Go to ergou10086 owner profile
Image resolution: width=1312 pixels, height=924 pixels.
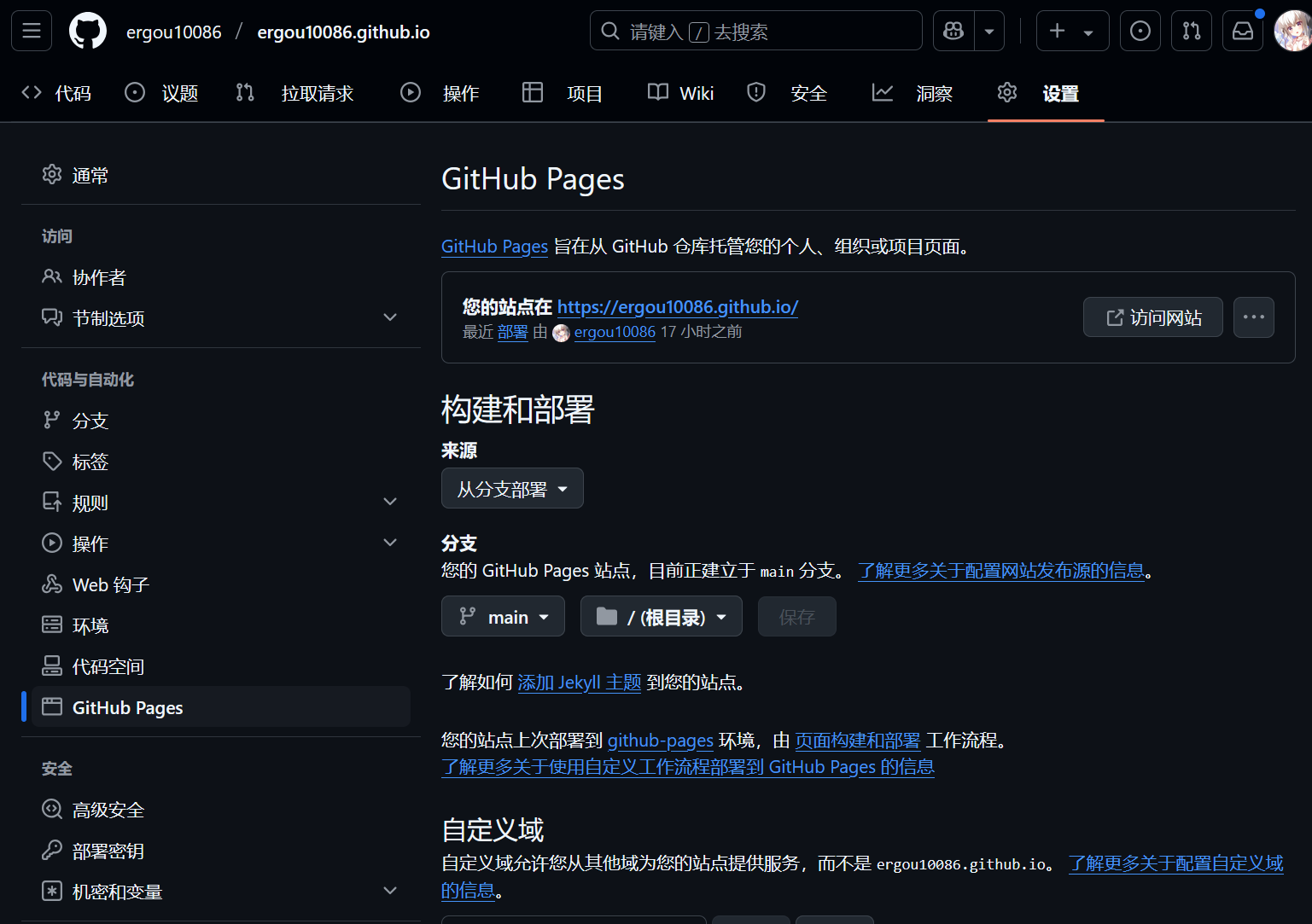[x=173, y=32]
